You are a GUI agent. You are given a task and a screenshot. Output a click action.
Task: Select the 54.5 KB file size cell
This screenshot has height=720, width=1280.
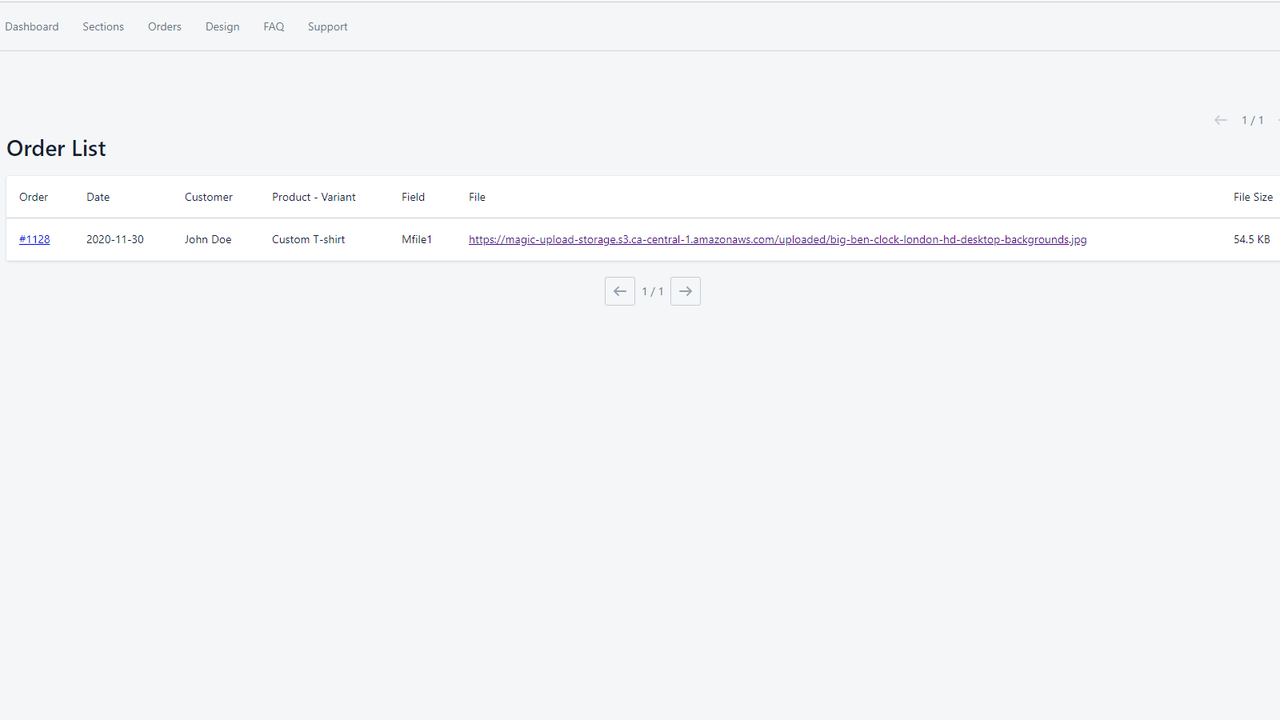(x=1252, y=239)
